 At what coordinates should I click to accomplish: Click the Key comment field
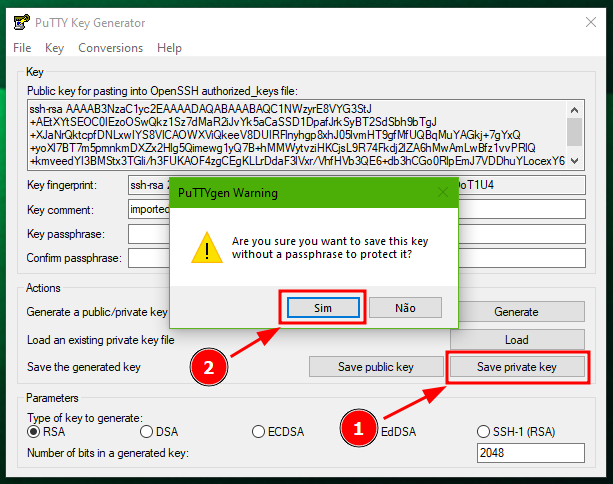coord(357,209)
